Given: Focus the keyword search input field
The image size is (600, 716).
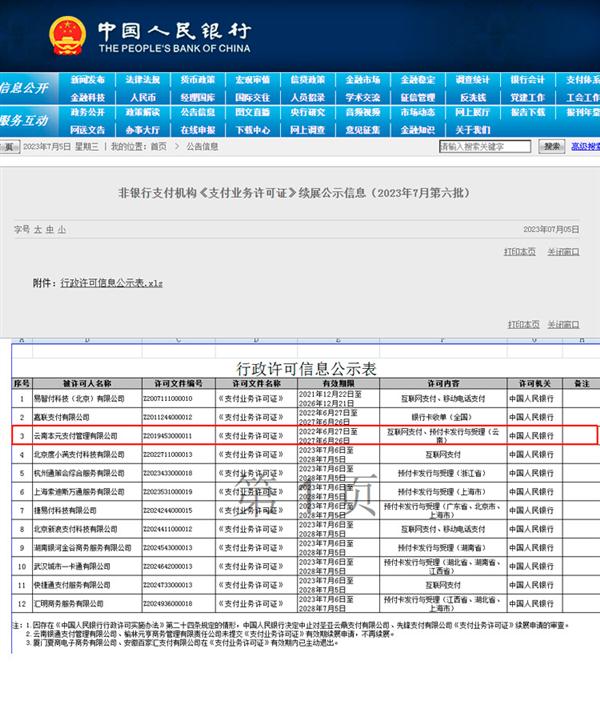Looking at the screenshot, I should click(x=485, y=147).
